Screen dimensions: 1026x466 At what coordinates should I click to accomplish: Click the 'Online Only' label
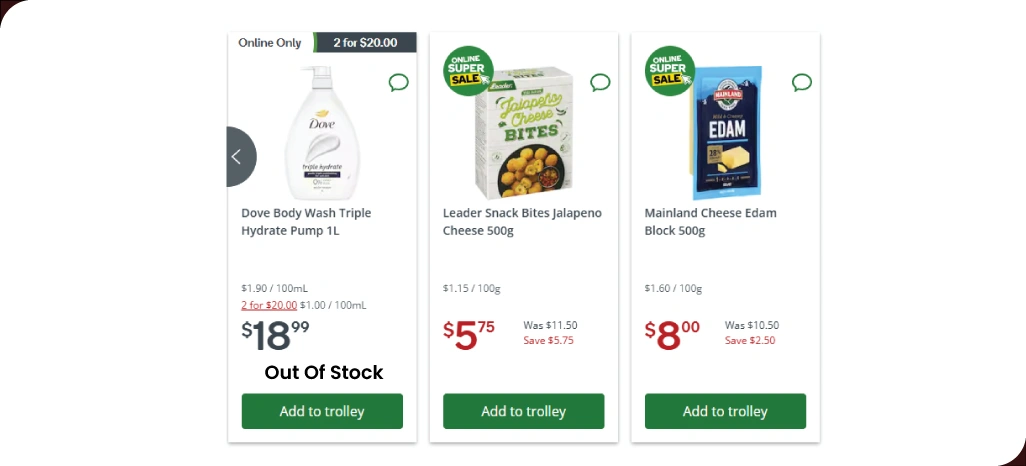[270, 43]
